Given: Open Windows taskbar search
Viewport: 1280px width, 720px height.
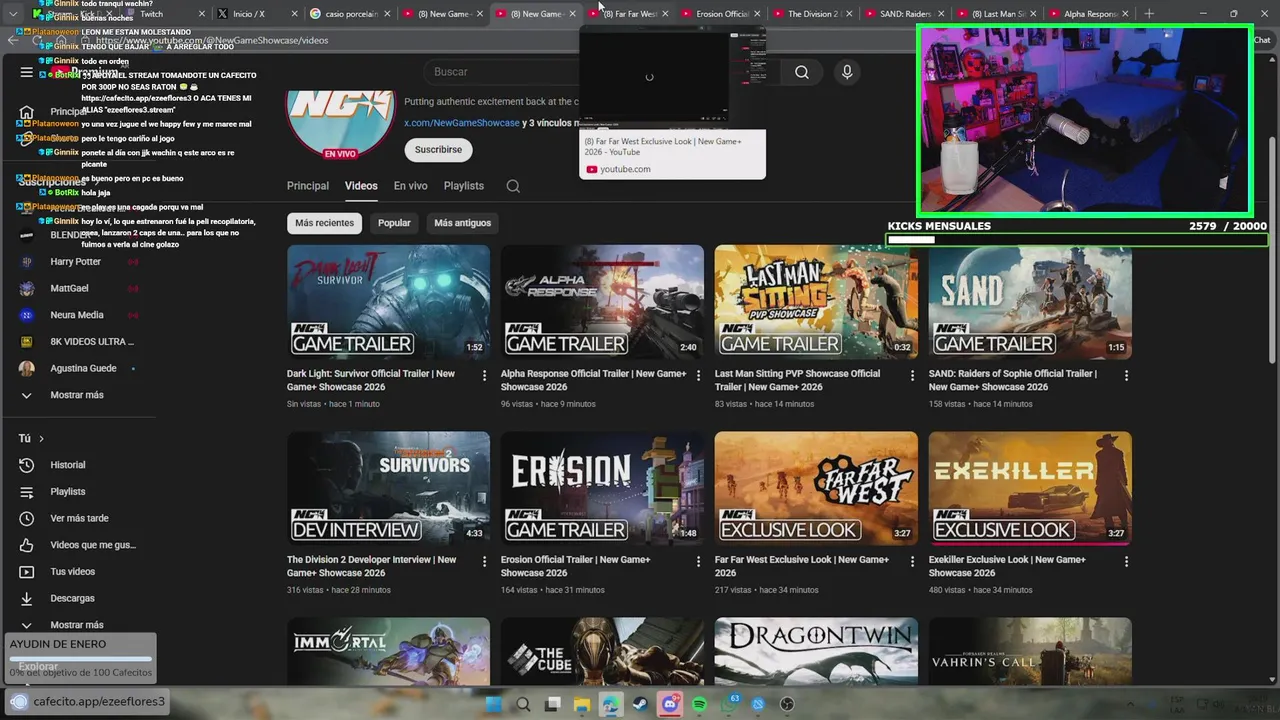Looking at the screenshot, I should [523, 704].
